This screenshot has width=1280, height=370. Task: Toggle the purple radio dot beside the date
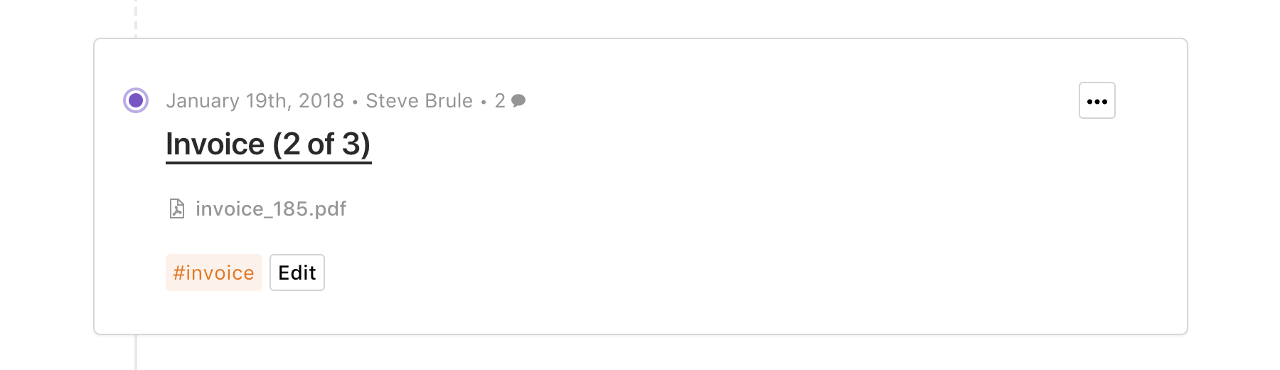pyautogui.click(x=136, y=100)
